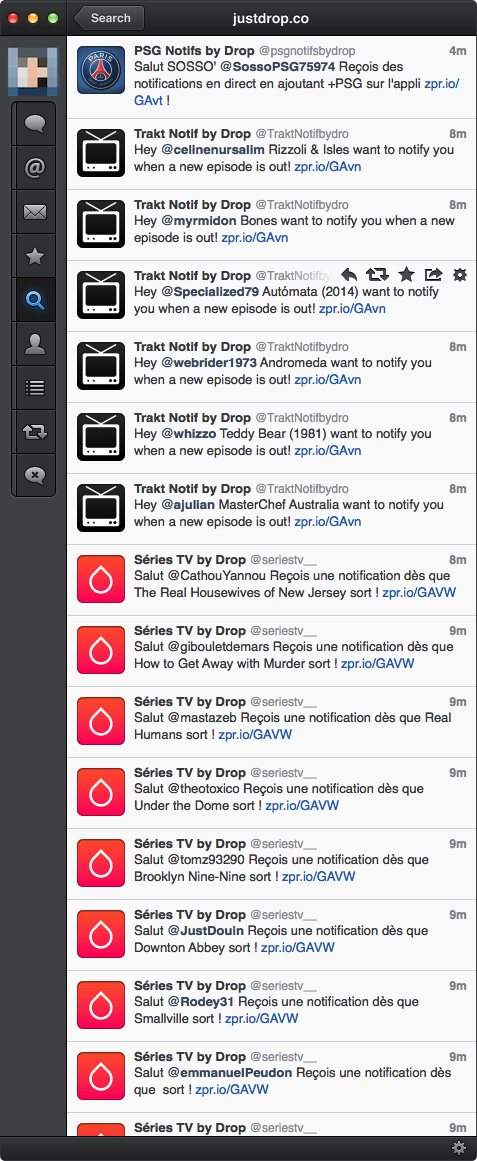Open zpr.io/GAvn link in Bones tweet

(x=255, y=238)
